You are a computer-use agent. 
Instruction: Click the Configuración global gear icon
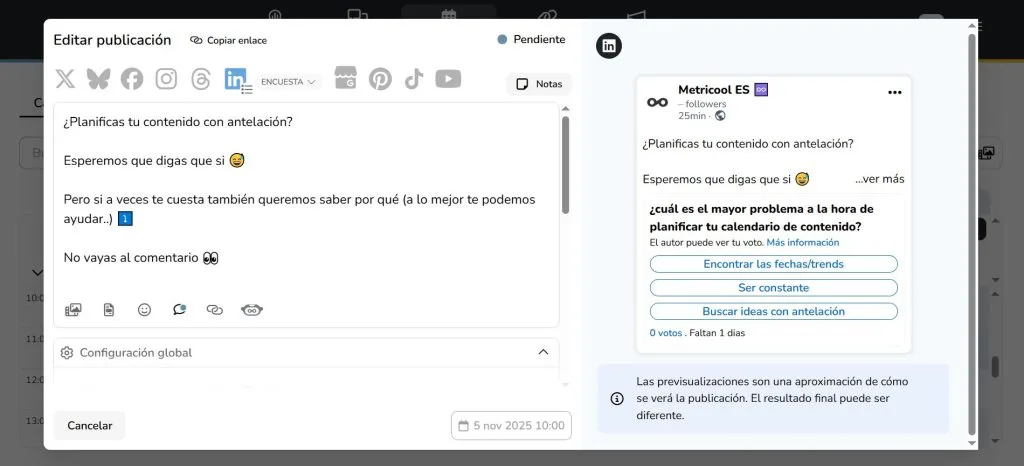[x=67, y=353]
